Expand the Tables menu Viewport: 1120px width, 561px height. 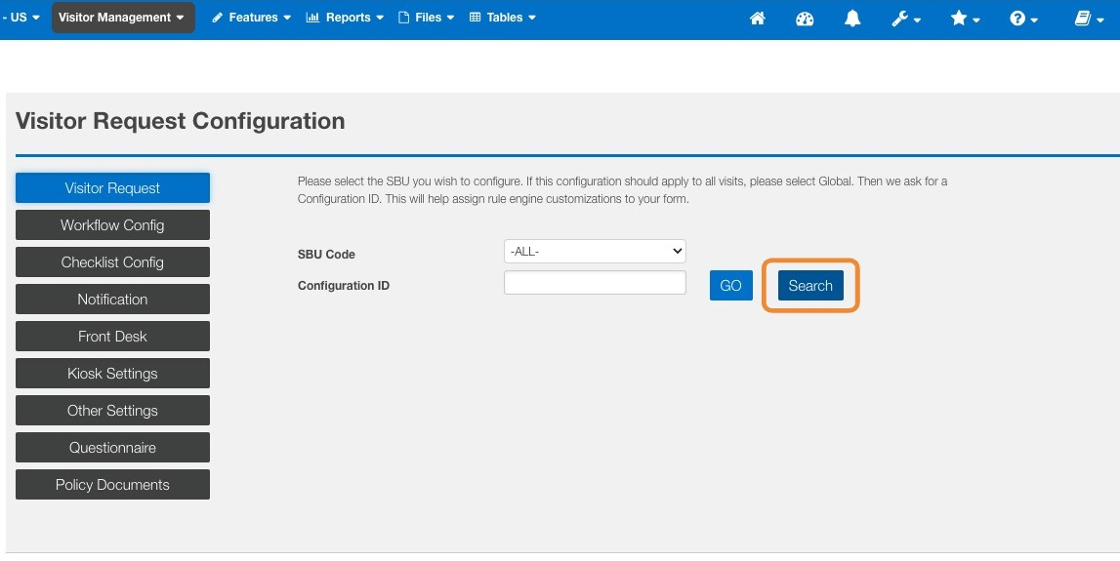[502, 17]
